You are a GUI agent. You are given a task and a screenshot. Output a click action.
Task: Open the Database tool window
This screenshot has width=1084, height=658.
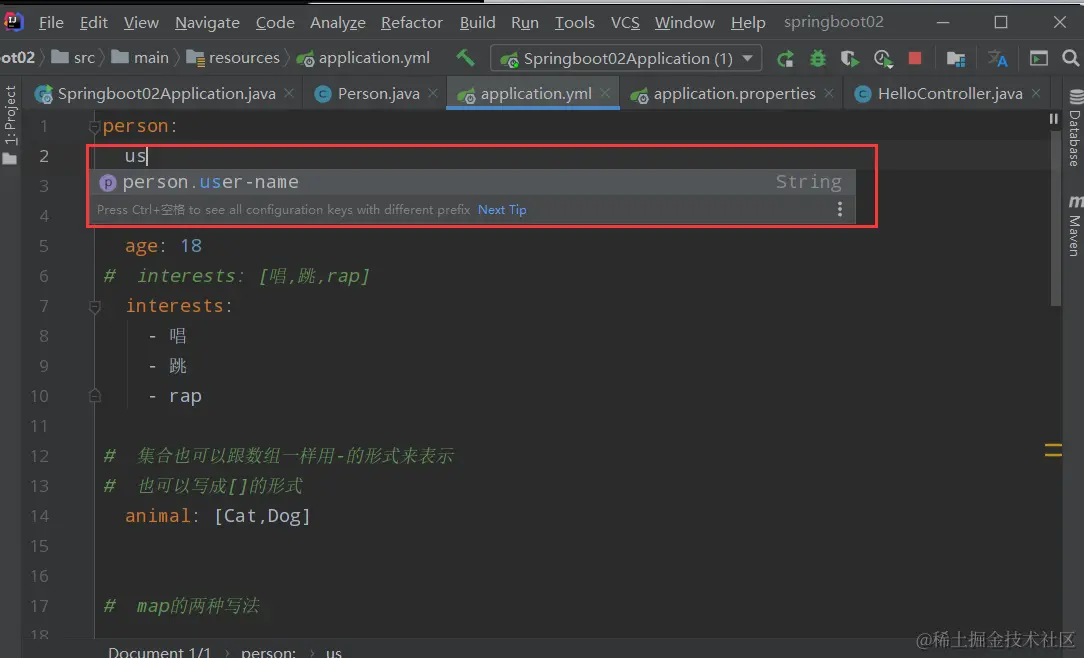[x=1074, y=129]
